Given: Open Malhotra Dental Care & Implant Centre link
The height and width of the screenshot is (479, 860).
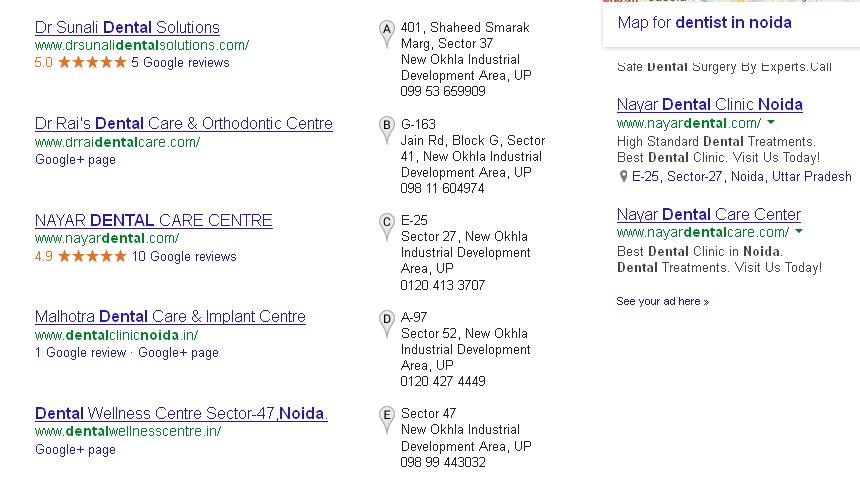Looking at the screenshot, I should 170,317.
